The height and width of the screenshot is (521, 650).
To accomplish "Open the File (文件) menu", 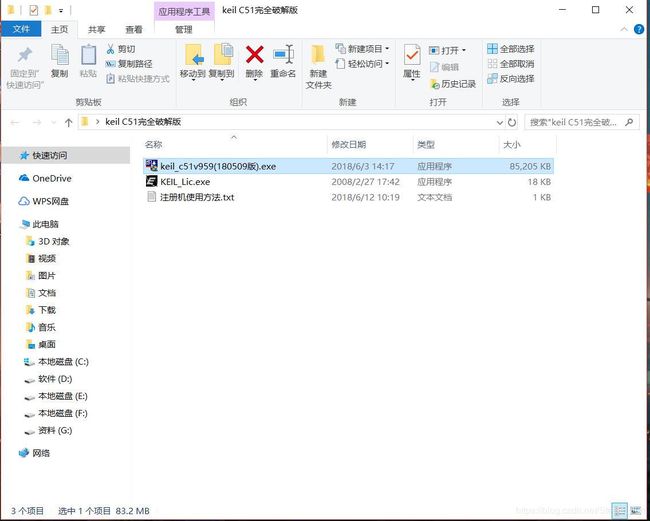I will (21, 29).
